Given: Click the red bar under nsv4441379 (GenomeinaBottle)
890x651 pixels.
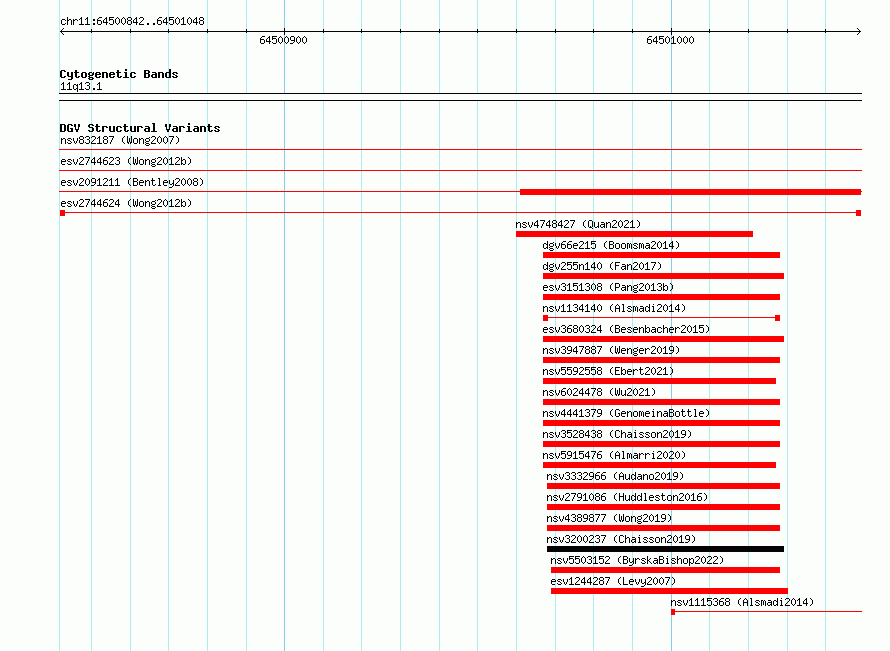Looking at the screenshot, I should tap(661, 423).
